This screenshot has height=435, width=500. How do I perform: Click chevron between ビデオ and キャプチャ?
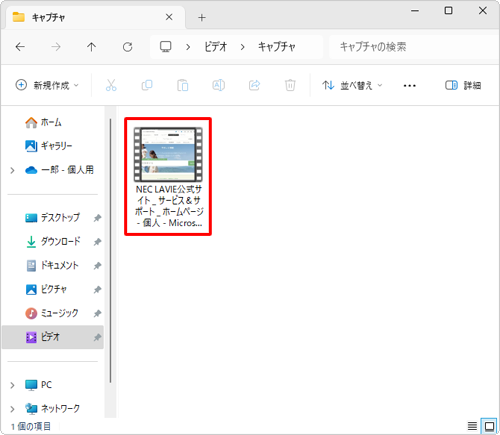point(242,47)
